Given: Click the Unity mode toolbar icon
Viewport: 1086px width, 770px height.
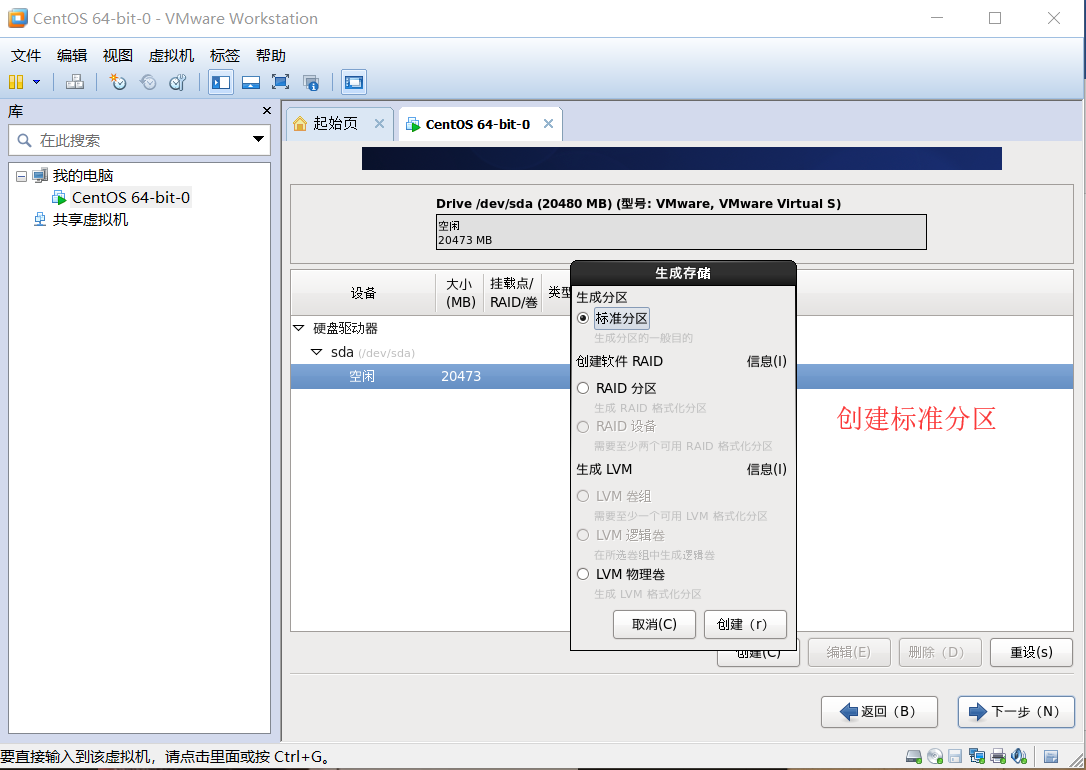Looking at the screenshot, I should [311, 82].
